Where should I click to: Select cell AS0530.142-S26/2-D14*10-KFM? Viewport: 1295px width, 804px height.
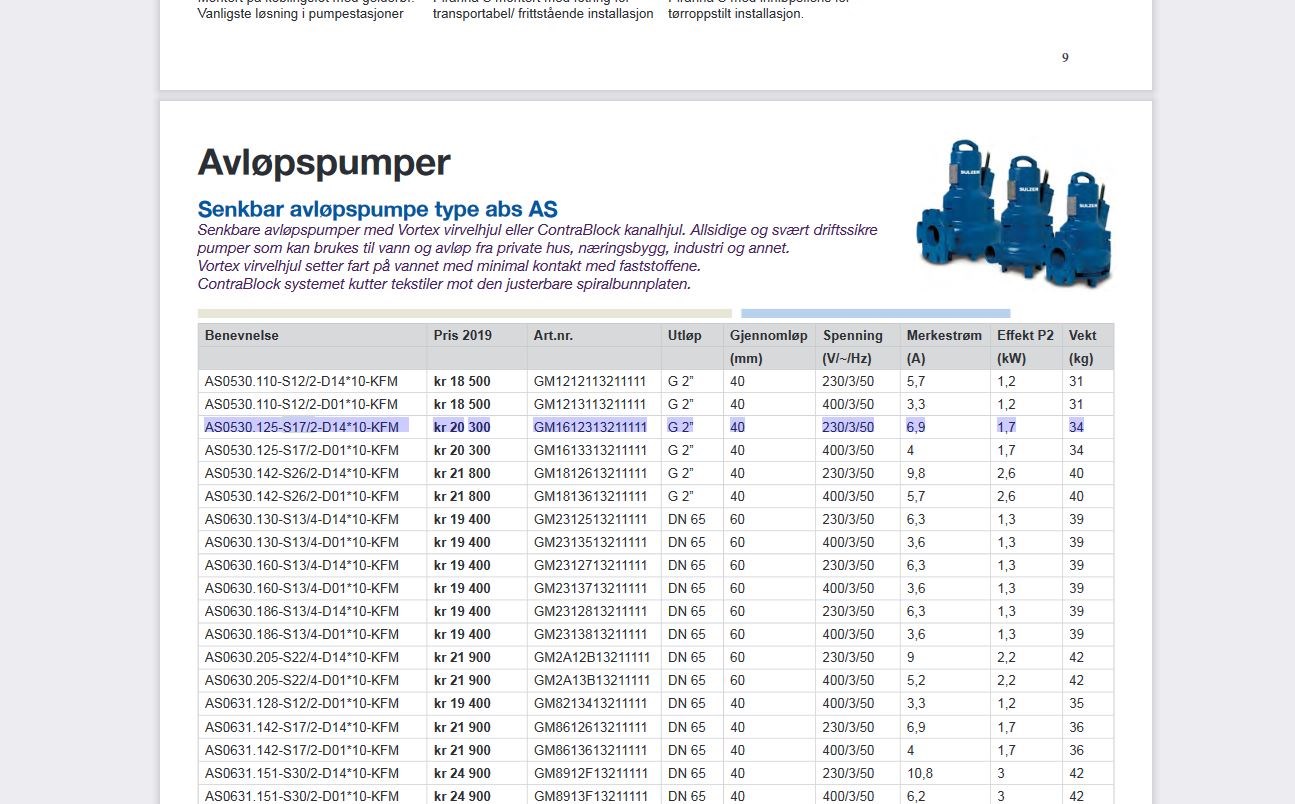[302, 473]
